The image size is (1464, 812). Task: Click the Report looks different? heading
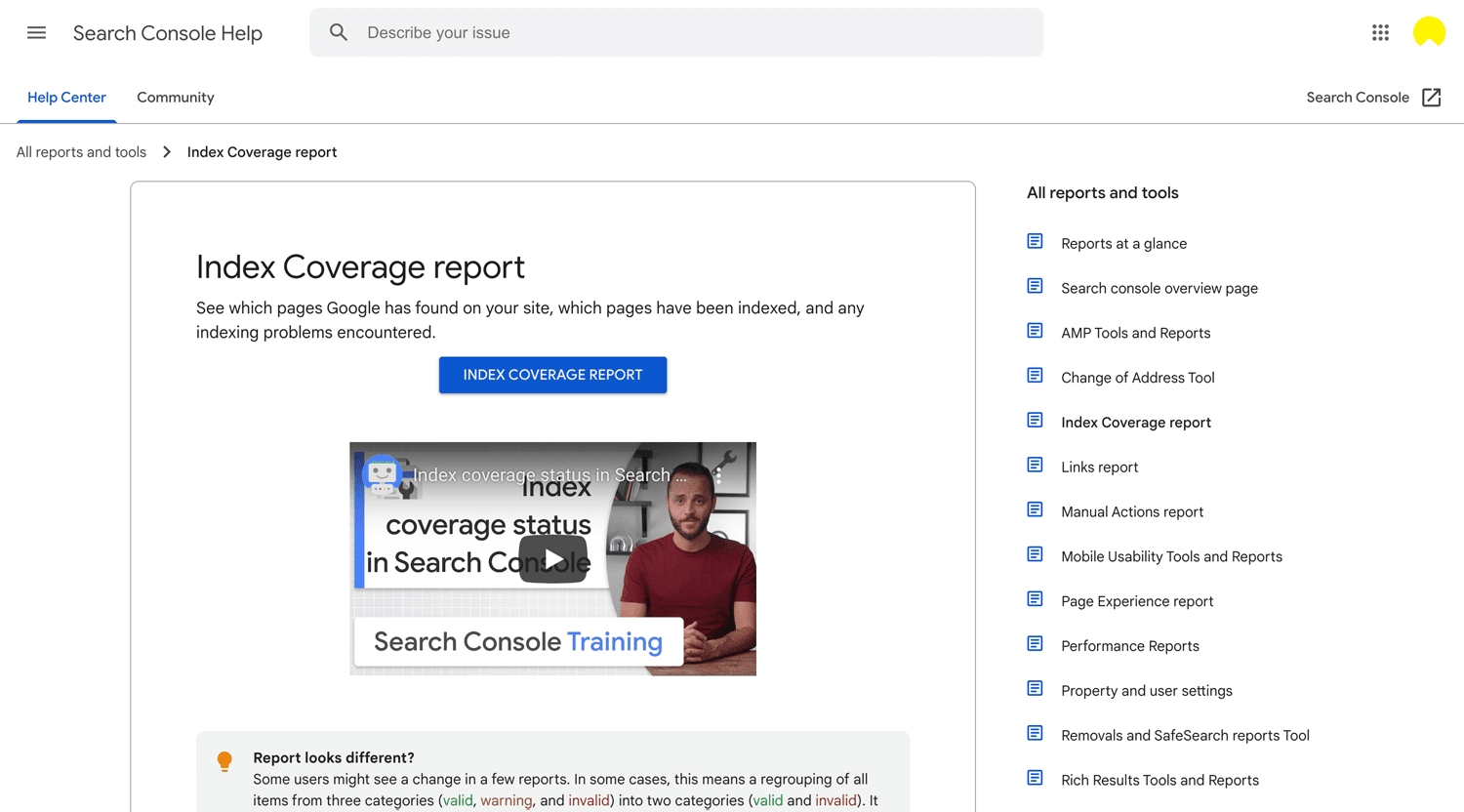point(334,757)
